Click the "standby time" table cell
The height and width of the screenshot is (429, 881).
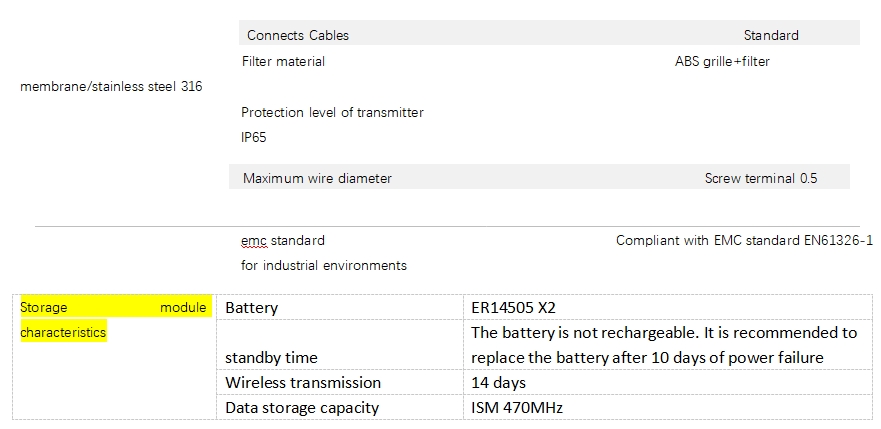point(271,358)
